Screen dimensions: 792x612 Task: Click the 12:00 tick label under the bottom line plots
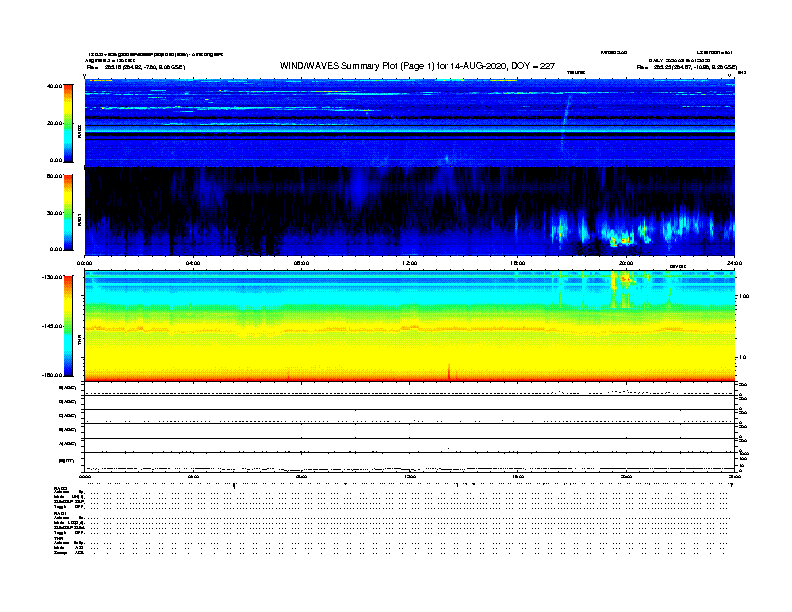[x=410, y=476]
